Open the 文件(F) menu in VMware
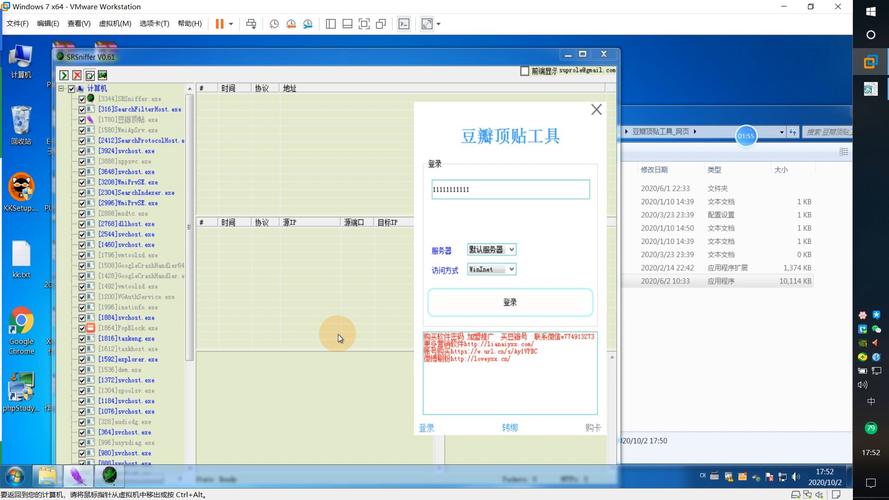 (17, 24)
